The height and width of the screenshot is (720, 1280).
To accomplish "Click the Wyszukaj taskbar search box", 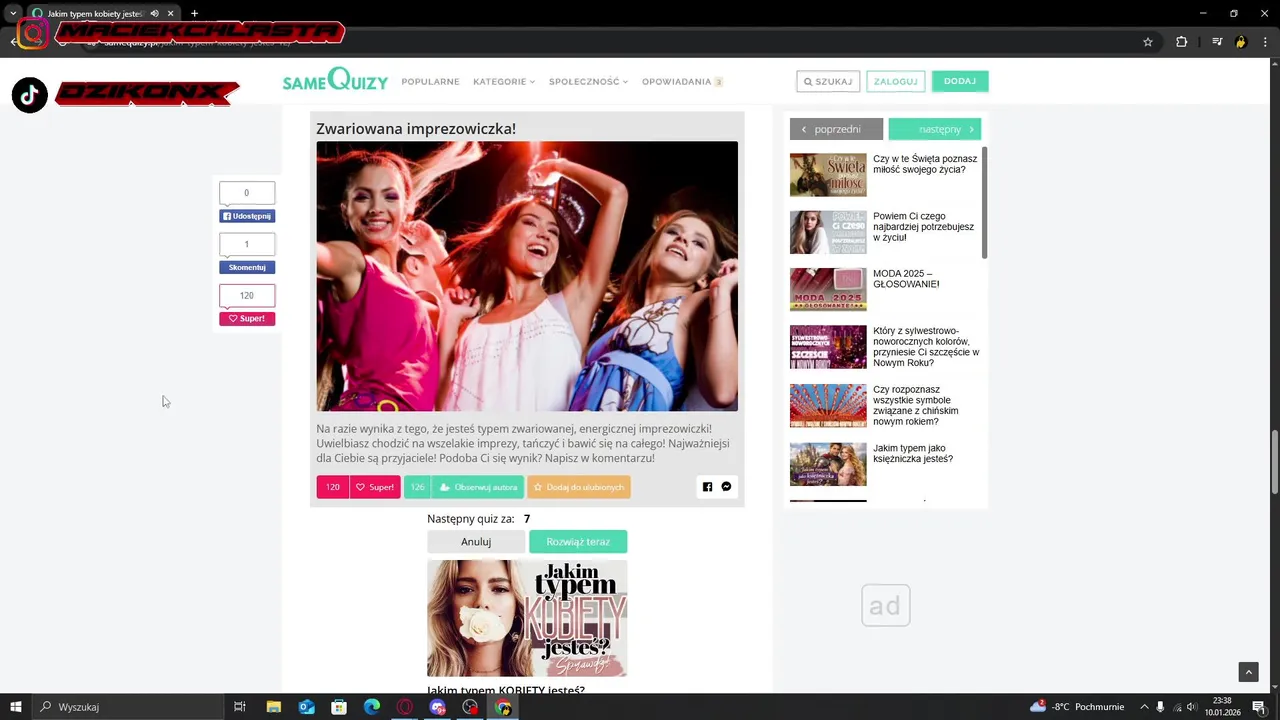I will (128, 707).
